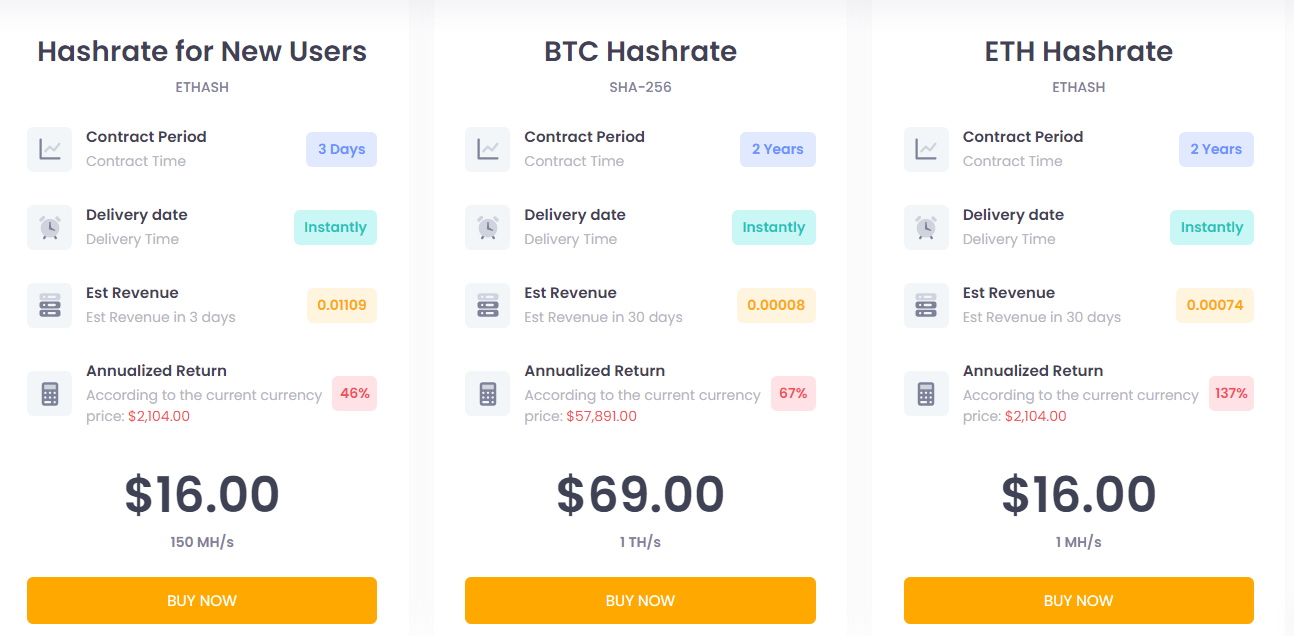The height and width of the screenshot is (636, 1294).
Task: Click the BTC Hashrate card title
Action: click(640, 51)
